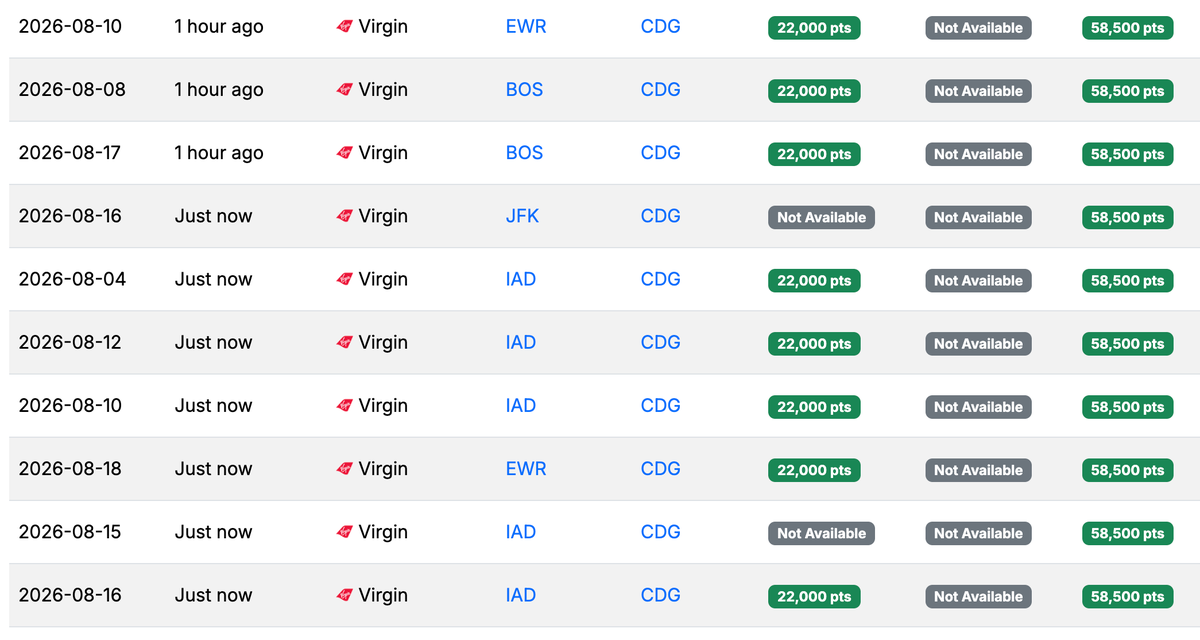The width and height of the screenshot is (1200, 640).
Task: Click the 58,500 pts badge in the JFK row
Action: (x=1127, y=217)
